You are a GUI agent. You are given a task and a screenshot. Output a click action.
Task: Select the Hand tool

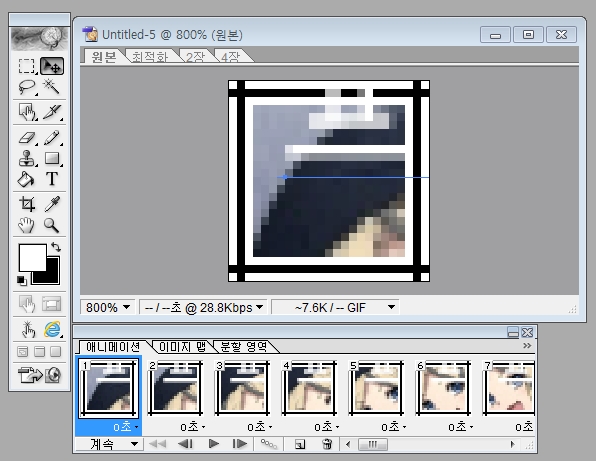27,225
